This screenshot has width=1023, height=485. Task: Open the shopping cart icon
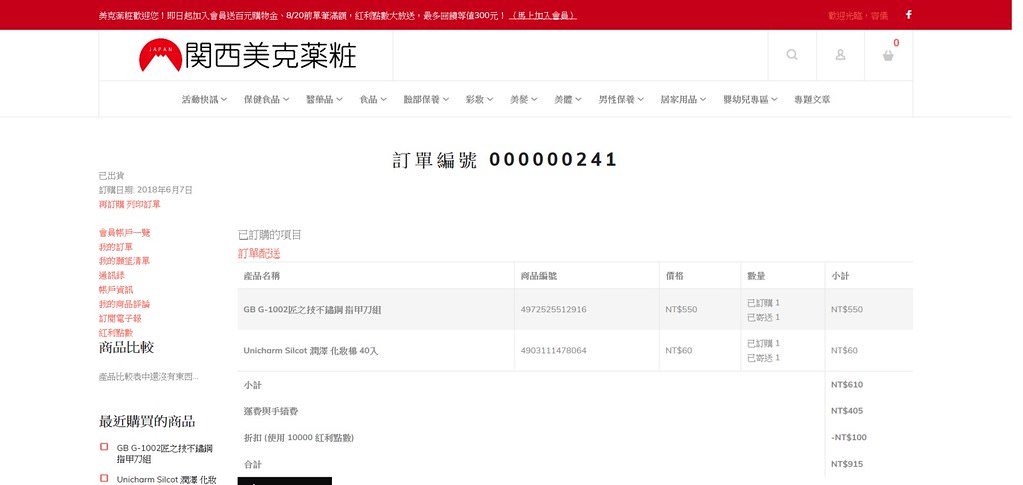(x=888, y=55)
